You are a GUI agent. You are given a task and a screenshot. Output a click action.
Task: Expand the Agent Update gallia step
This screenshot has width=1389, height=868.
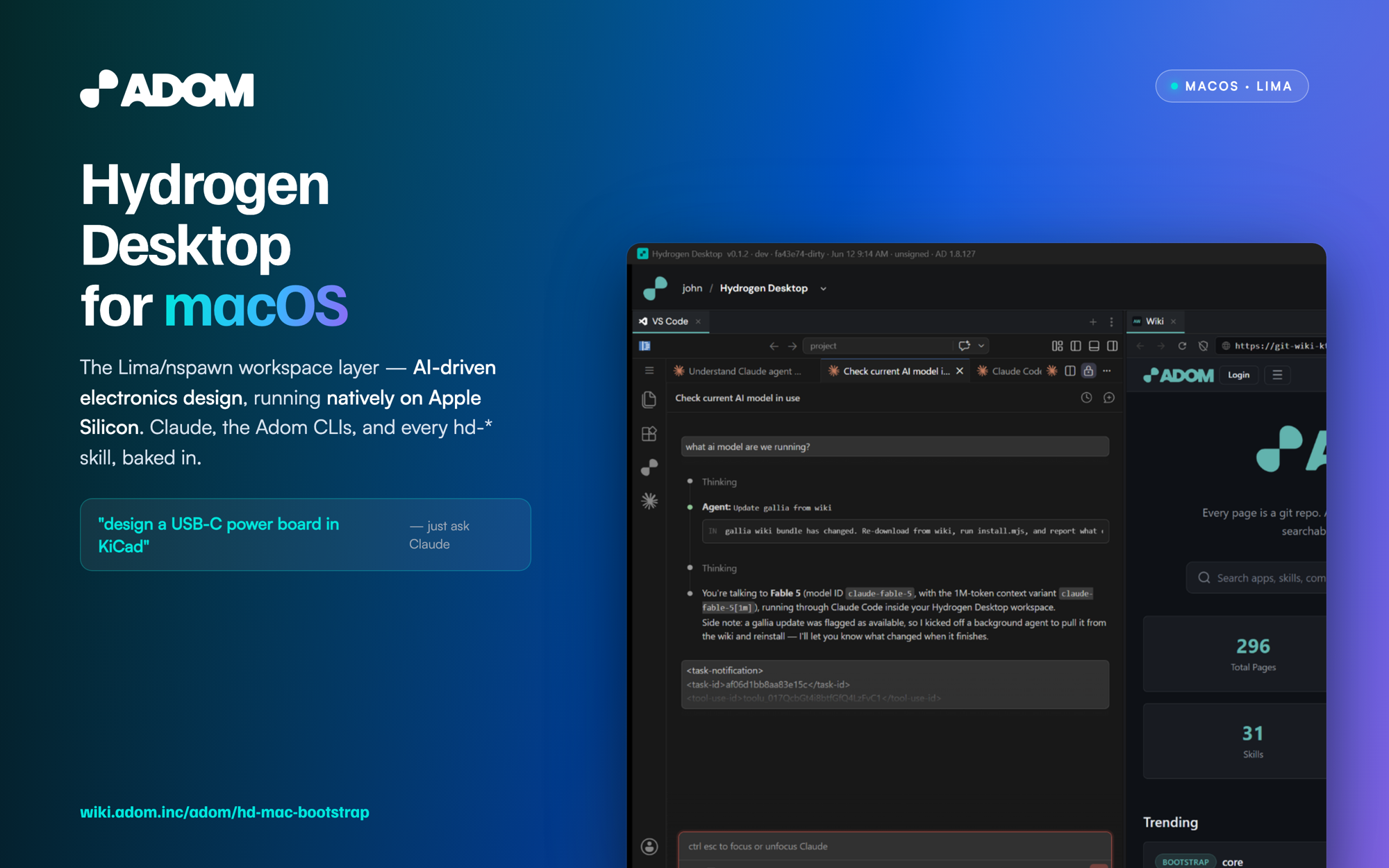coord(766,508)
